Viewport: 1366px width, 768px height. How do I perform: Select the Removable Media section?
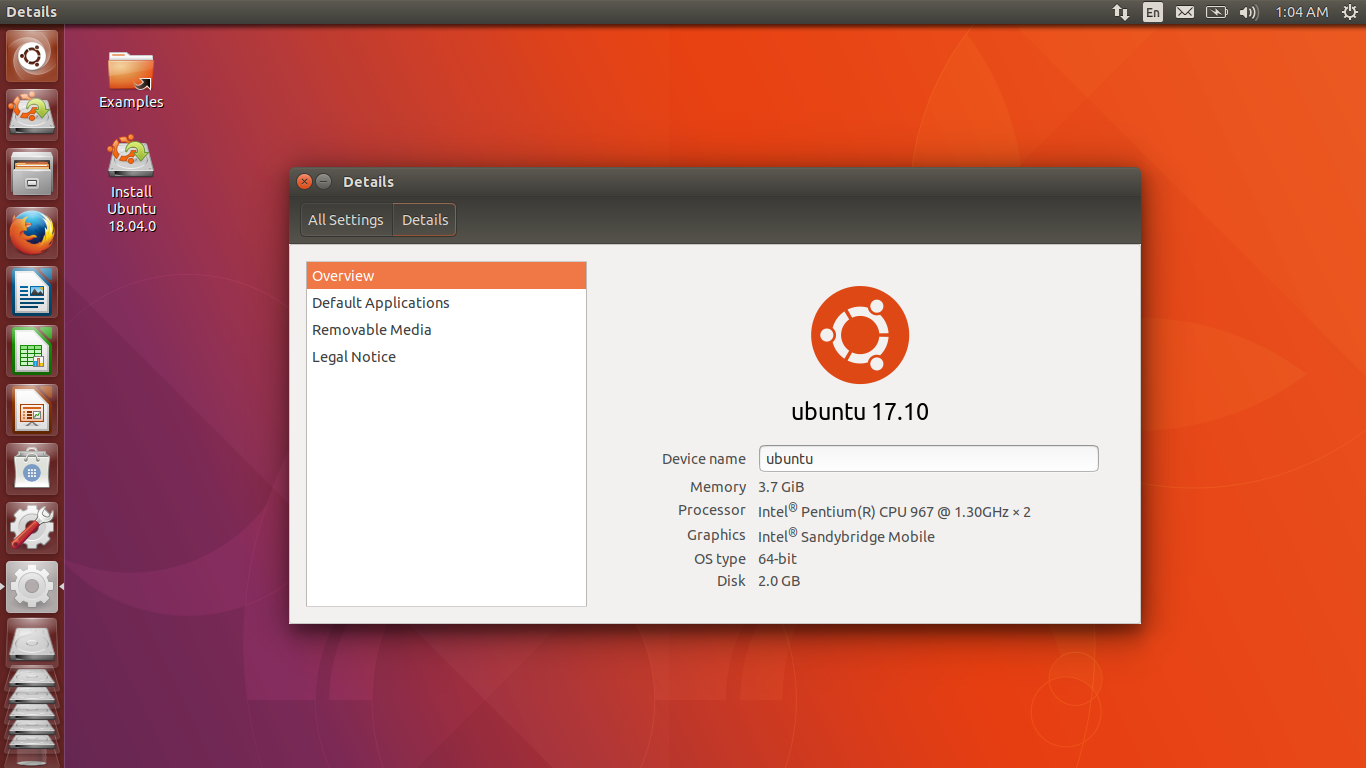point(371,329)
